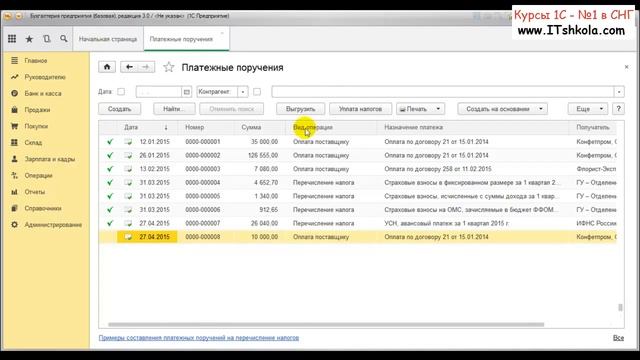The height and width of the screenshot is (360, 640).
Task: Enable the Контрагент filter checkbox
Action: click(257, 92)
